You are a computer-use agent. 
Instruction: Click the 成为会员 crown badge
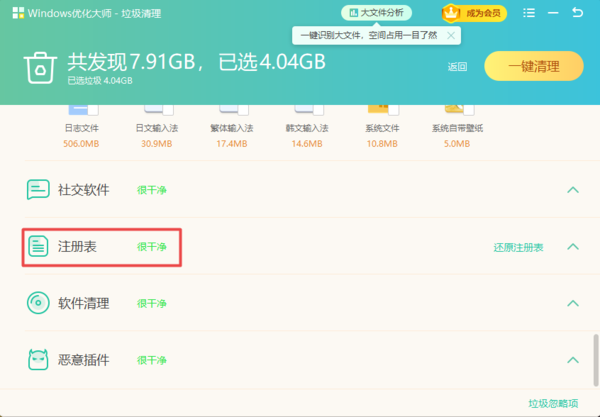[x=465, y=13]
